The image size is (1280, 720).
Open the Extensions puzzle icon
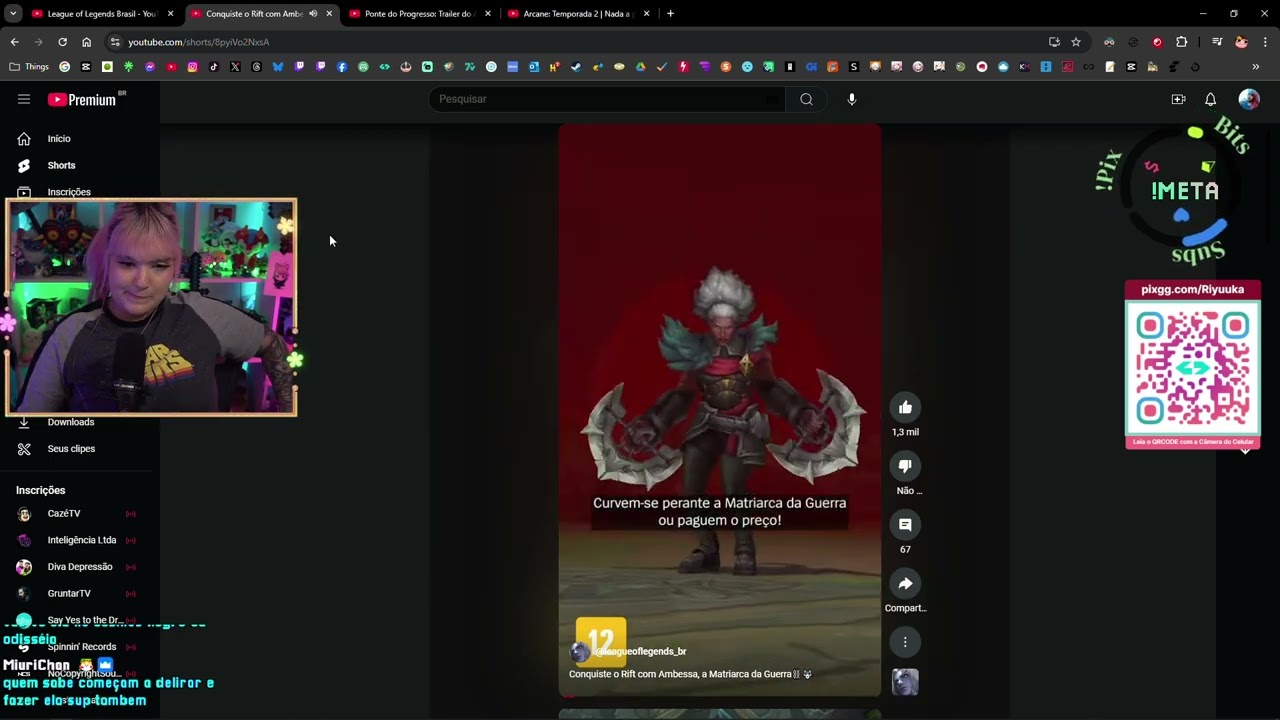[1181, 42]
